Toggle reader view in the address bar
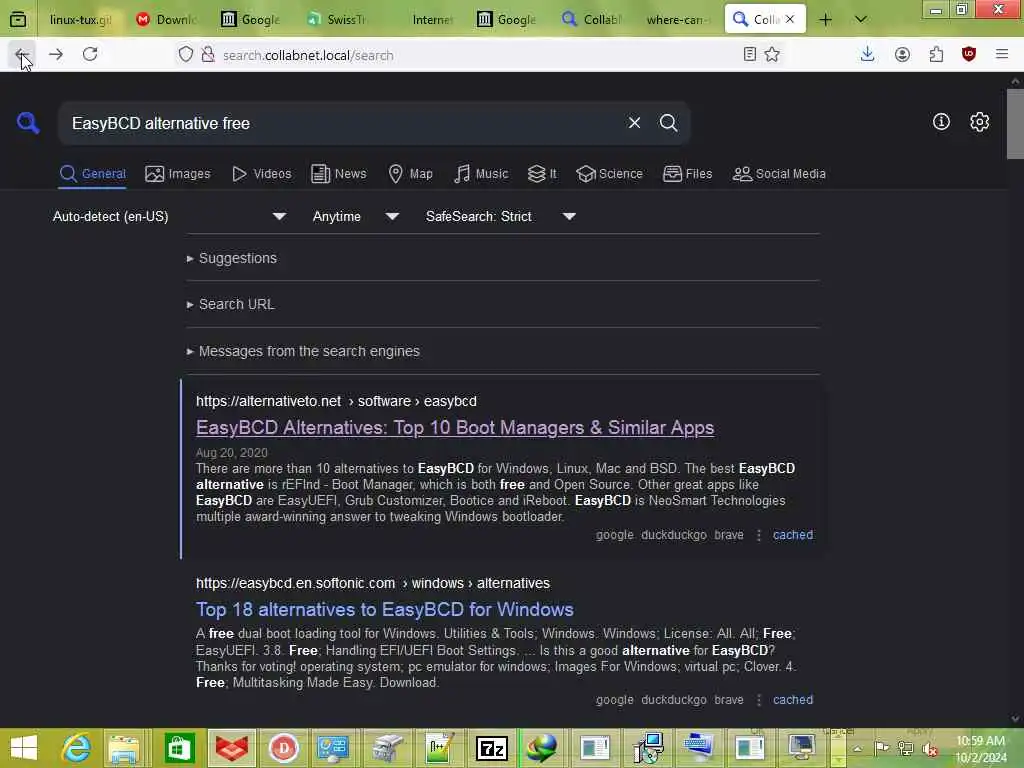Viewport: 1024px width, 768px height. [x=750, y=54]
